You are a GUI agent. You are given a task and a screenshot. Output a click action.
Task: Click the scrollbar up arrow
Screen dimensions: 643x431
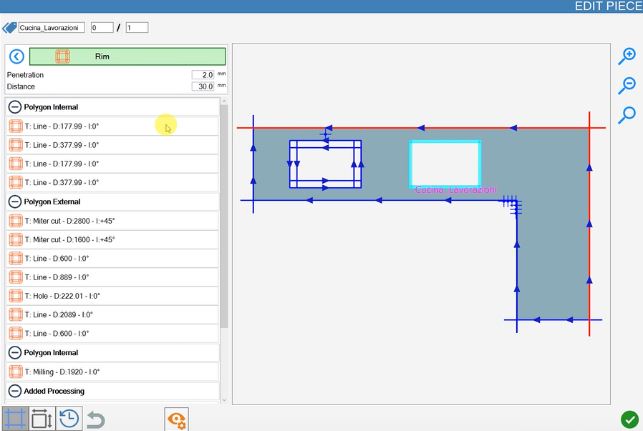pyautogui.click(x=224, y=101)
